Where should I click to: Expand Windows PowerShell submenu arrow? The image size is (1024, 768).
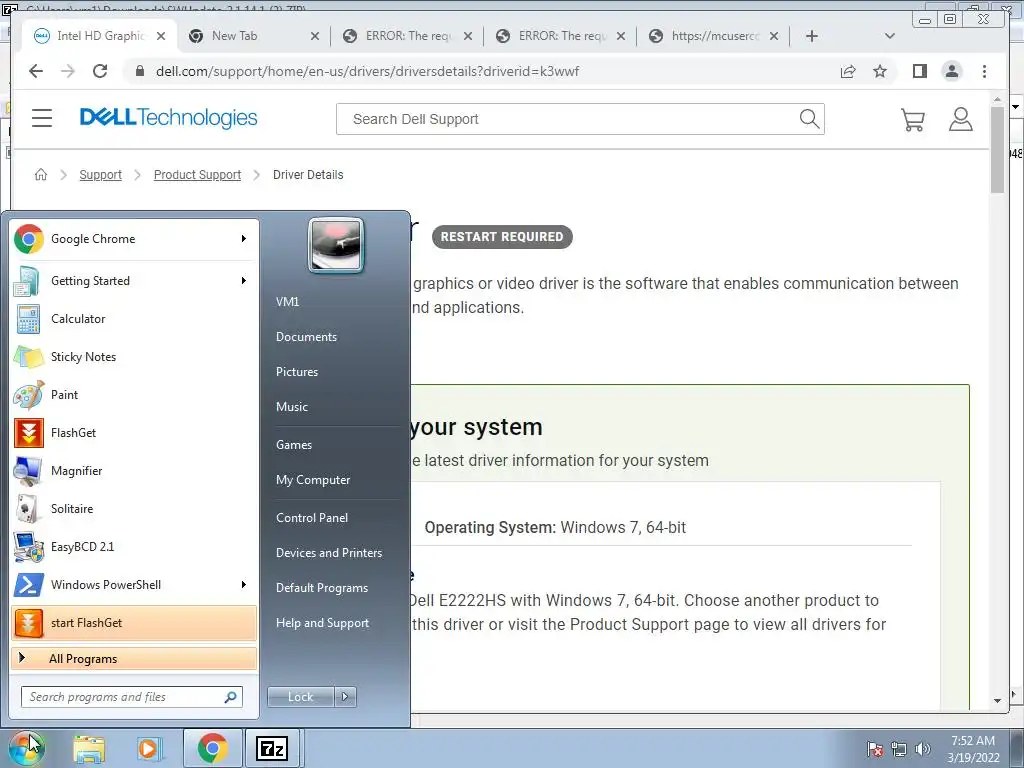click(x=244, y=584)
